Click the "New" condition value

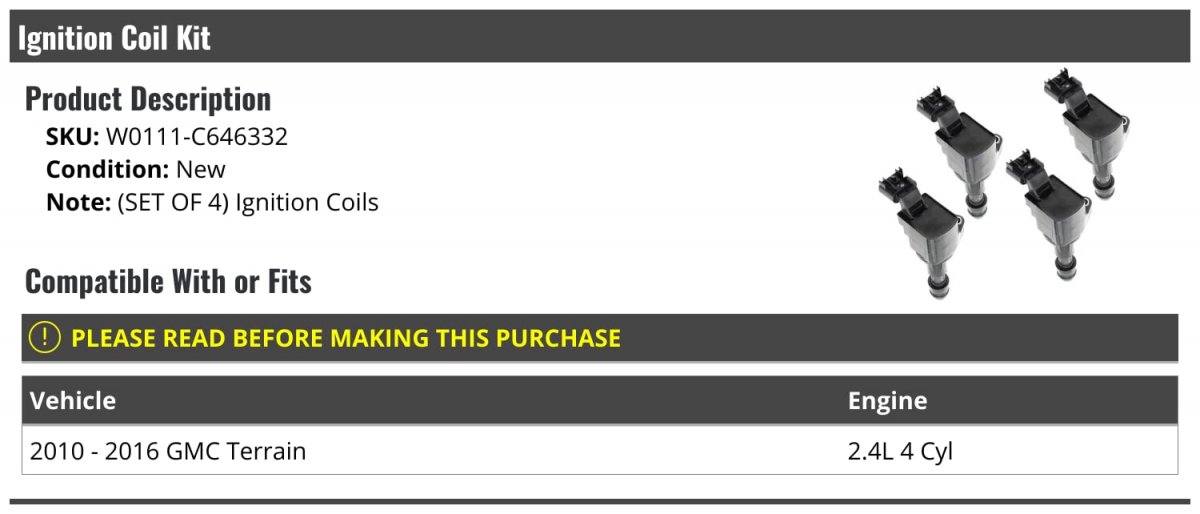(x=200, y=170)
